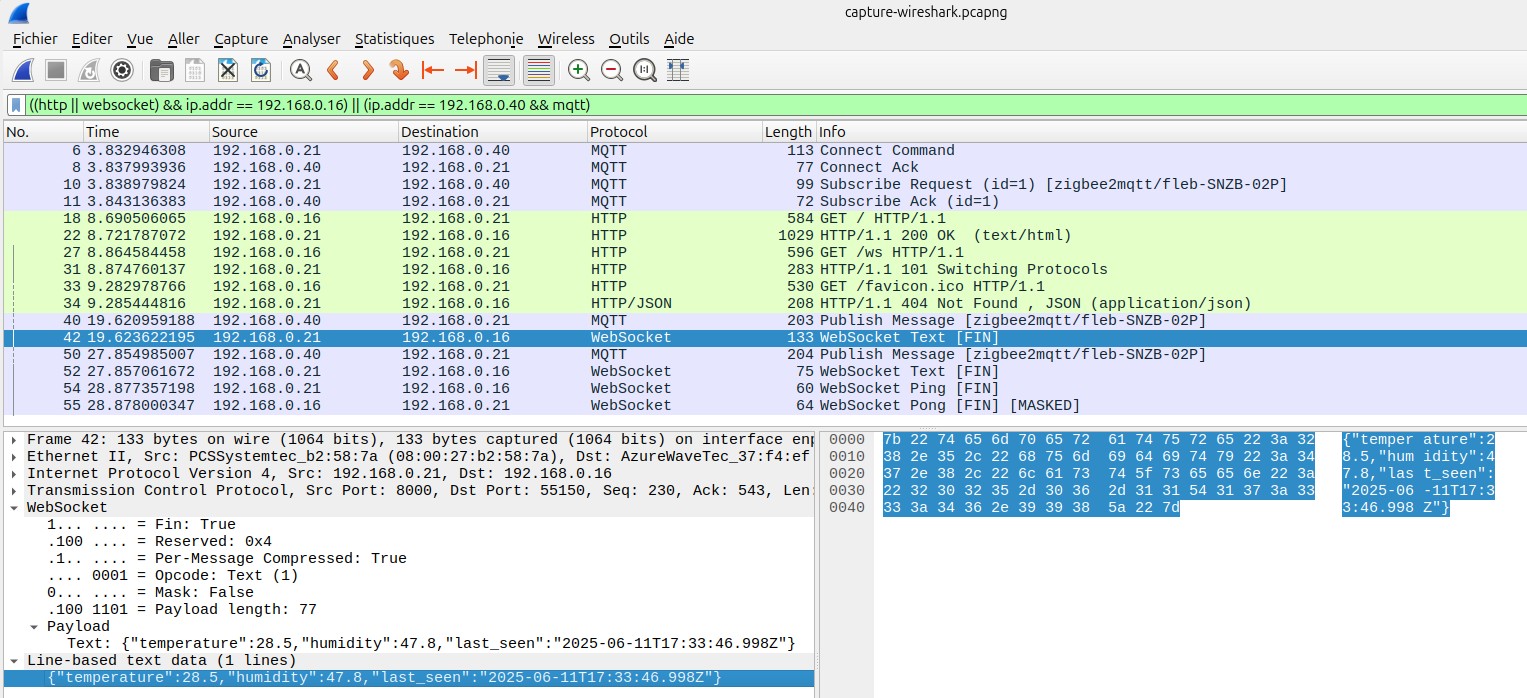This screenshot has height=698, width=1527.
Task: Collapse the Payload subtree
Action: 35,626
